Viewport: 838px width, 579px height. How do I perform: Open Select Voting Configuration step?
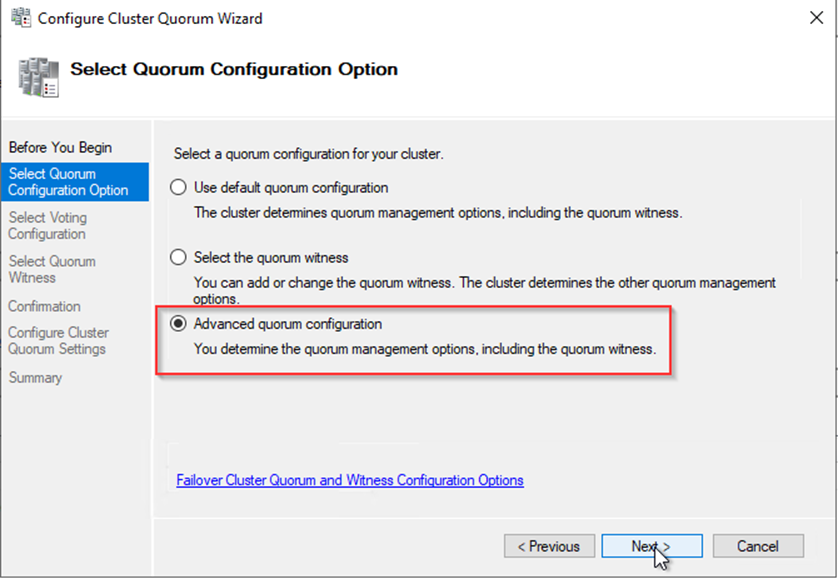tap(48, 226)
